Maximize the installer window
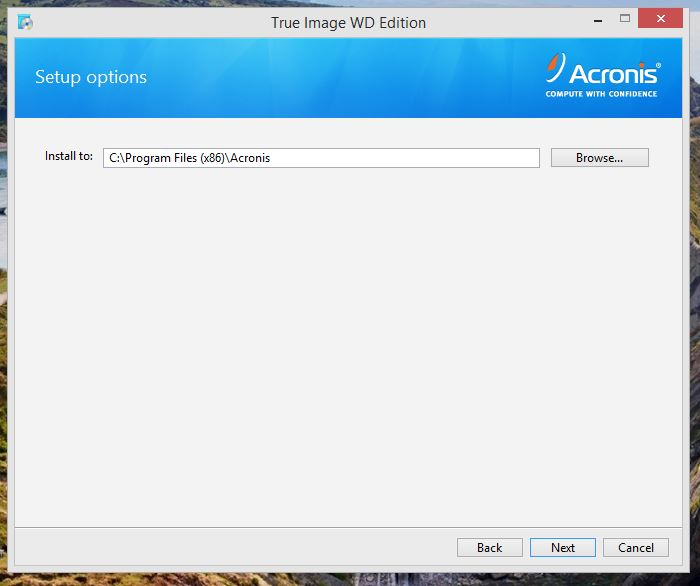This screenshot has height=586, width=700. tap(626, 20)
